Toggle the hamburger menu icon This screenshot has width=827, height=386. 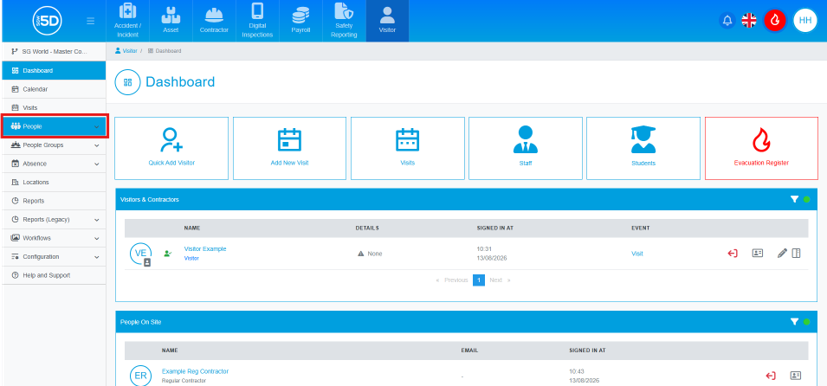pyautogui.click(x=91, y=21)
